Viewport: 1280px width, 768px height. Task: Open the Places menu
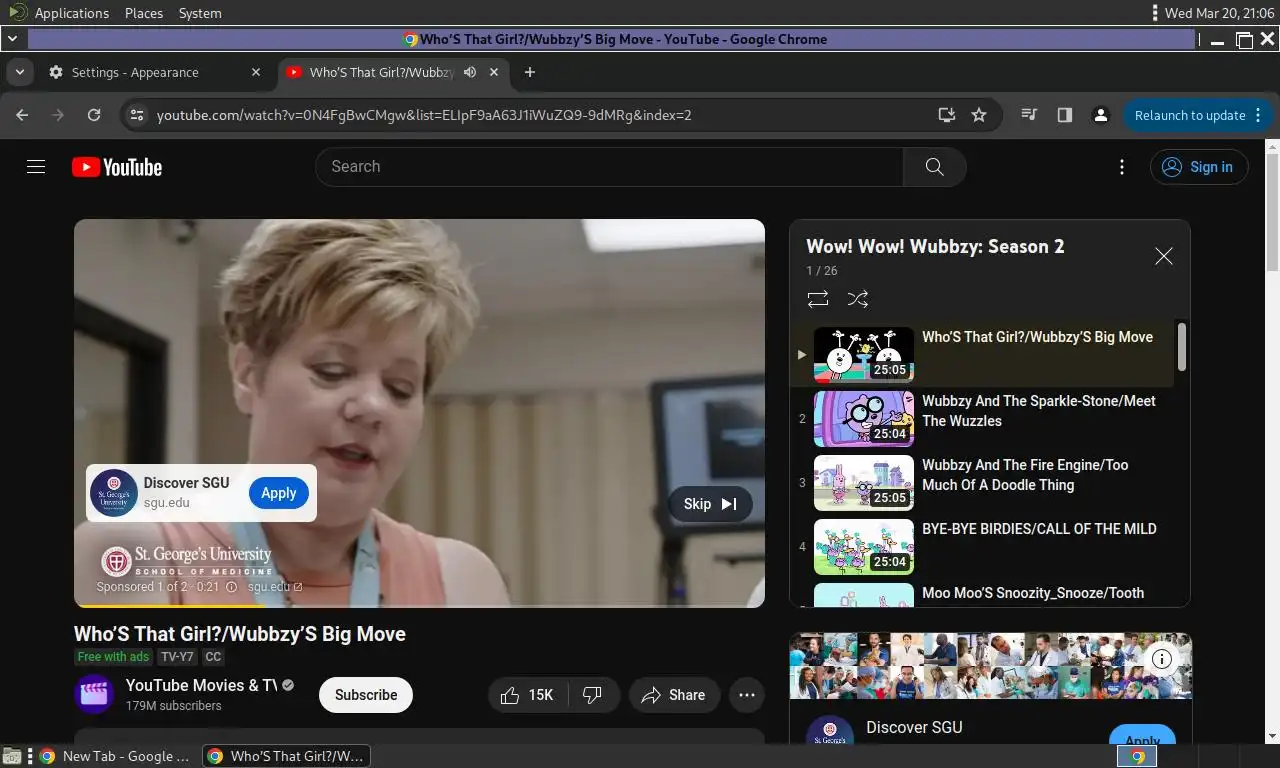[144, 13]
